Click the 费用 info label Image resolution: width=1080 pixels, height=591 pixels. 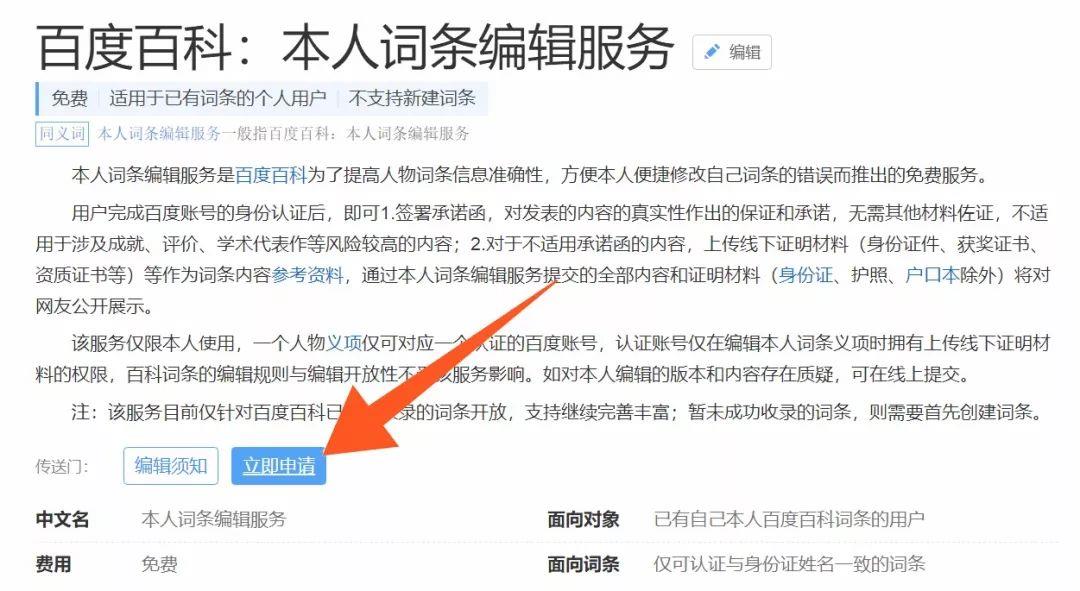(x=54, y=564)
